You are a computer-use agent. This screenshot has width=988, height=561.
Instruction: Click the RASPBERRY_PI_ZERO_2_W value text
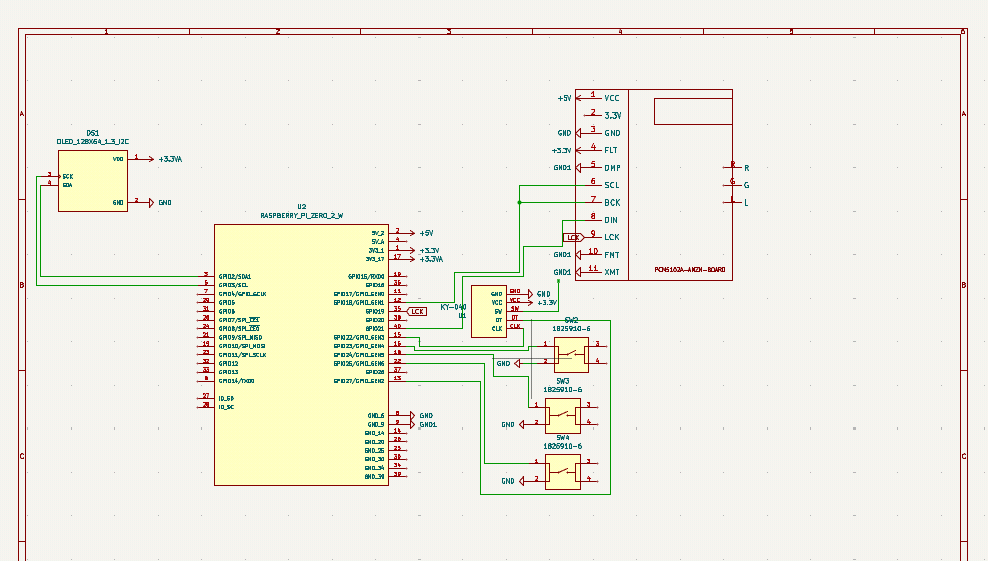301,215
